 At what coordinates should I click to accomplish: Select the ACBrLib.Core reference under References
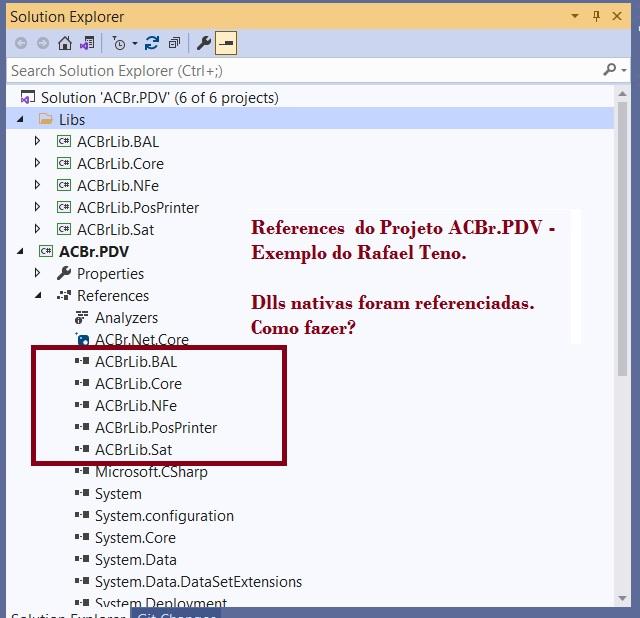tap(138, 384)
